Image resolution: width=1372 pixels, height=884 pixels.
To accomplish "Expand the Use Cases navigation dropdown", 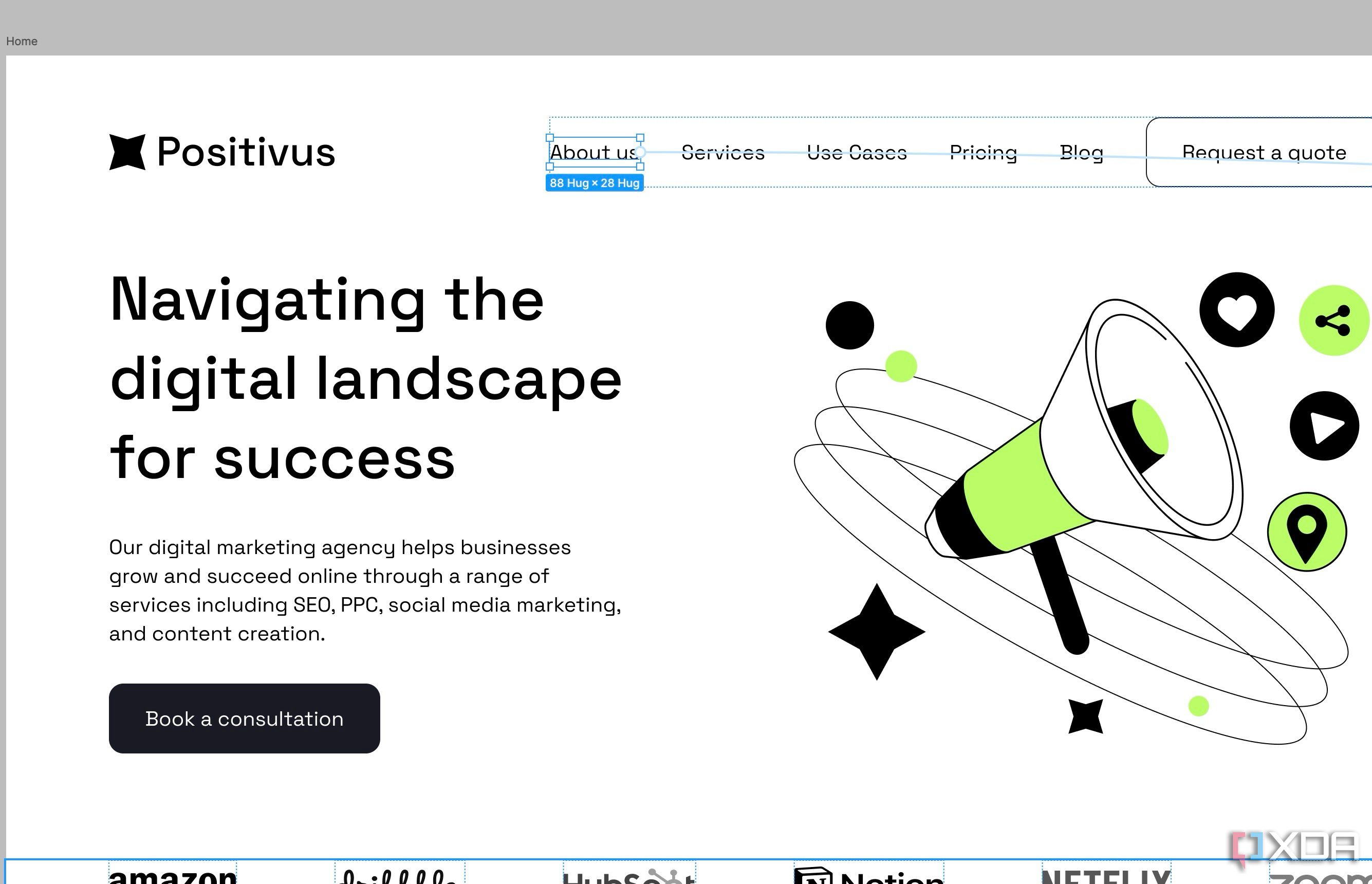I will (x=856, y=151).
